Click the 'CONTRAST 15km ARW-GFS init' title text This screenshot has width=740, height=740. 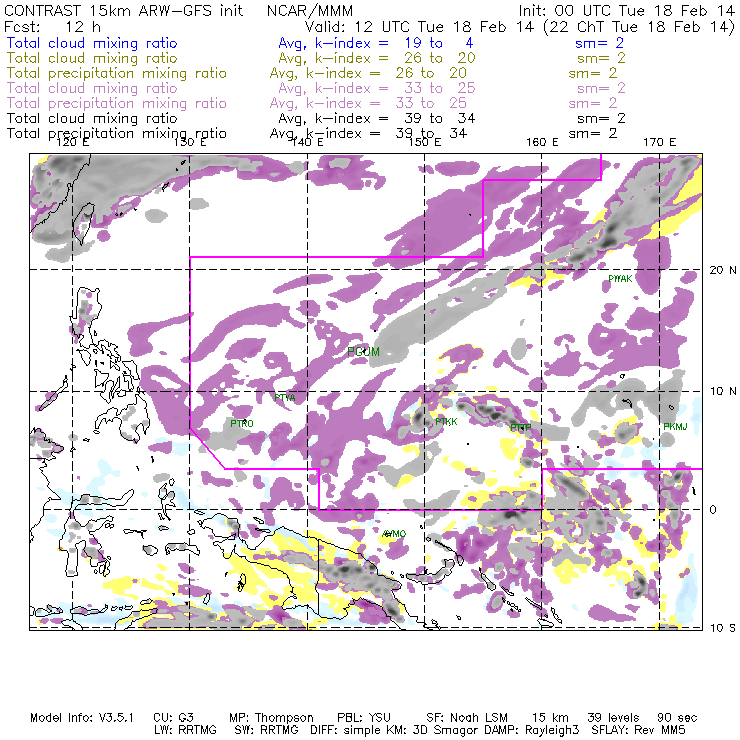click(x=124, y=10)
